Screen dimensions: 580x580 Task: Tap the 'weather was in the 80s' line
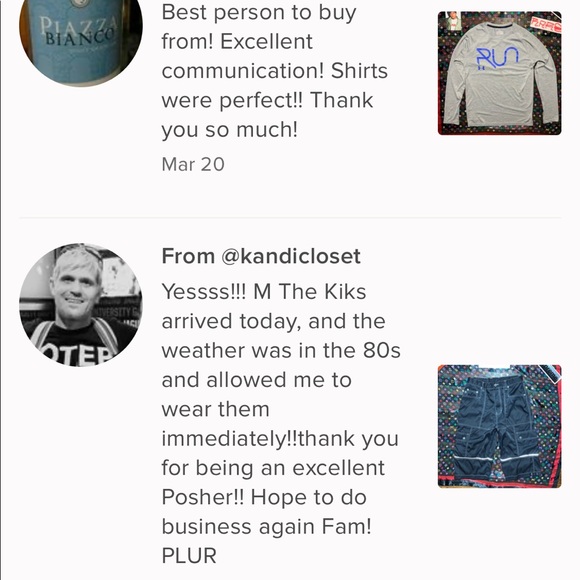click(x=281, y=350)
